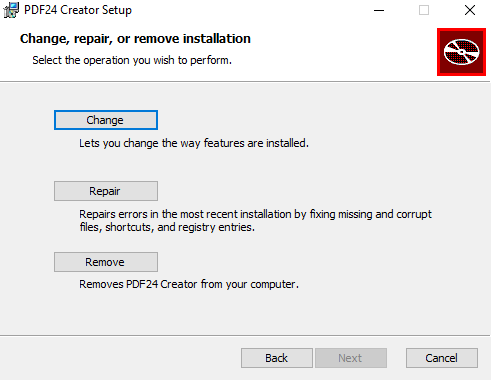Cancel the setup wizard
This screenshot has width=491, height=380.
pos(442,358)
